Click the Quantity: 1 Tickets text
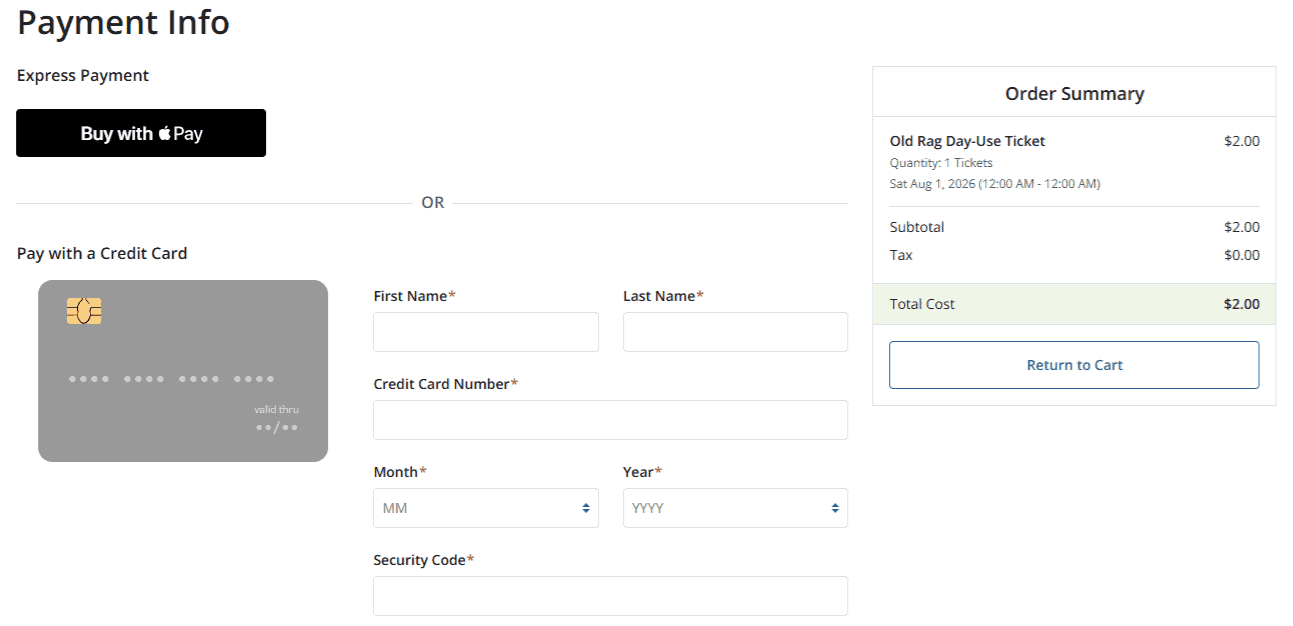 pos(941,162)
